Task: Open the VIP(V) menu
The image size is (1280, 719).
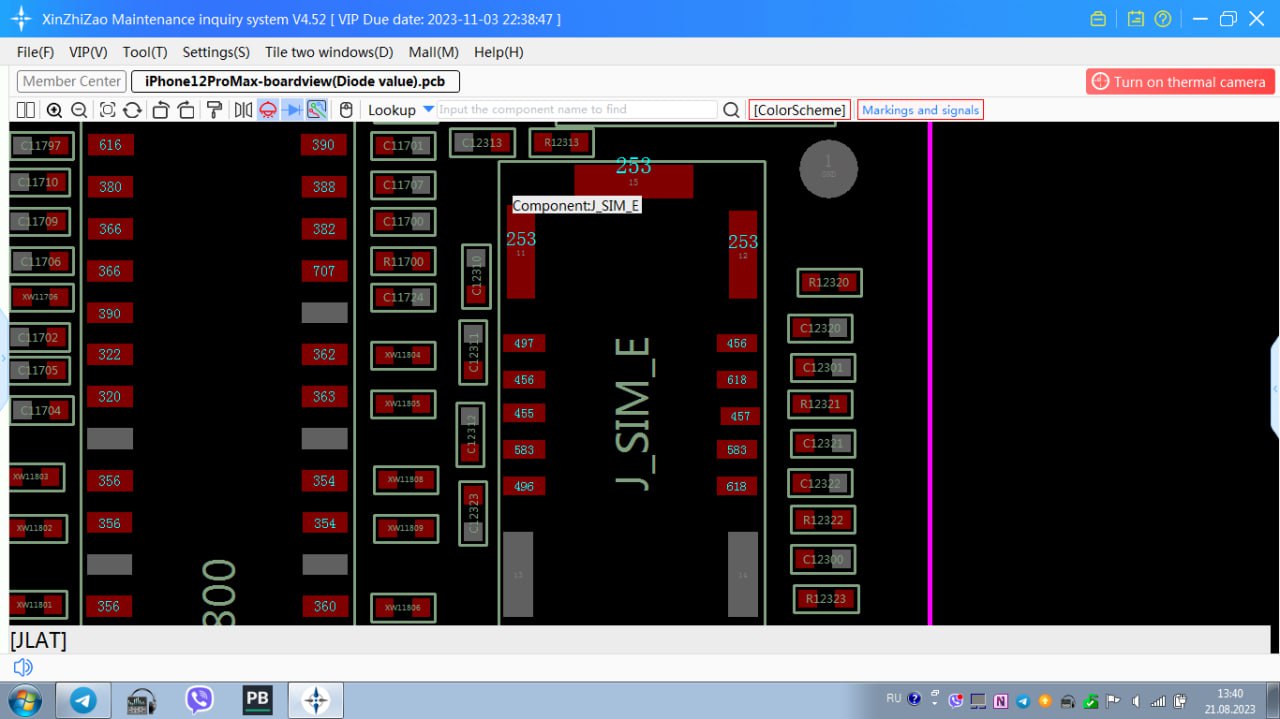Action: click(88, 52)
